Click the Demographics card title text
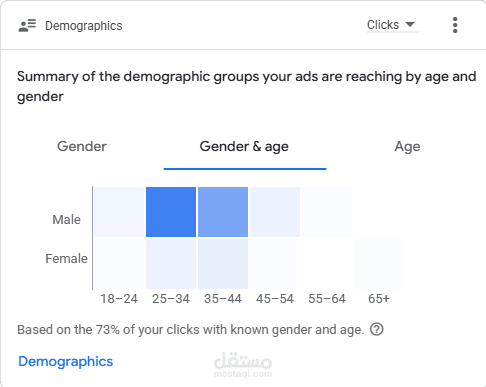486x387 pixels. point(84,26)
